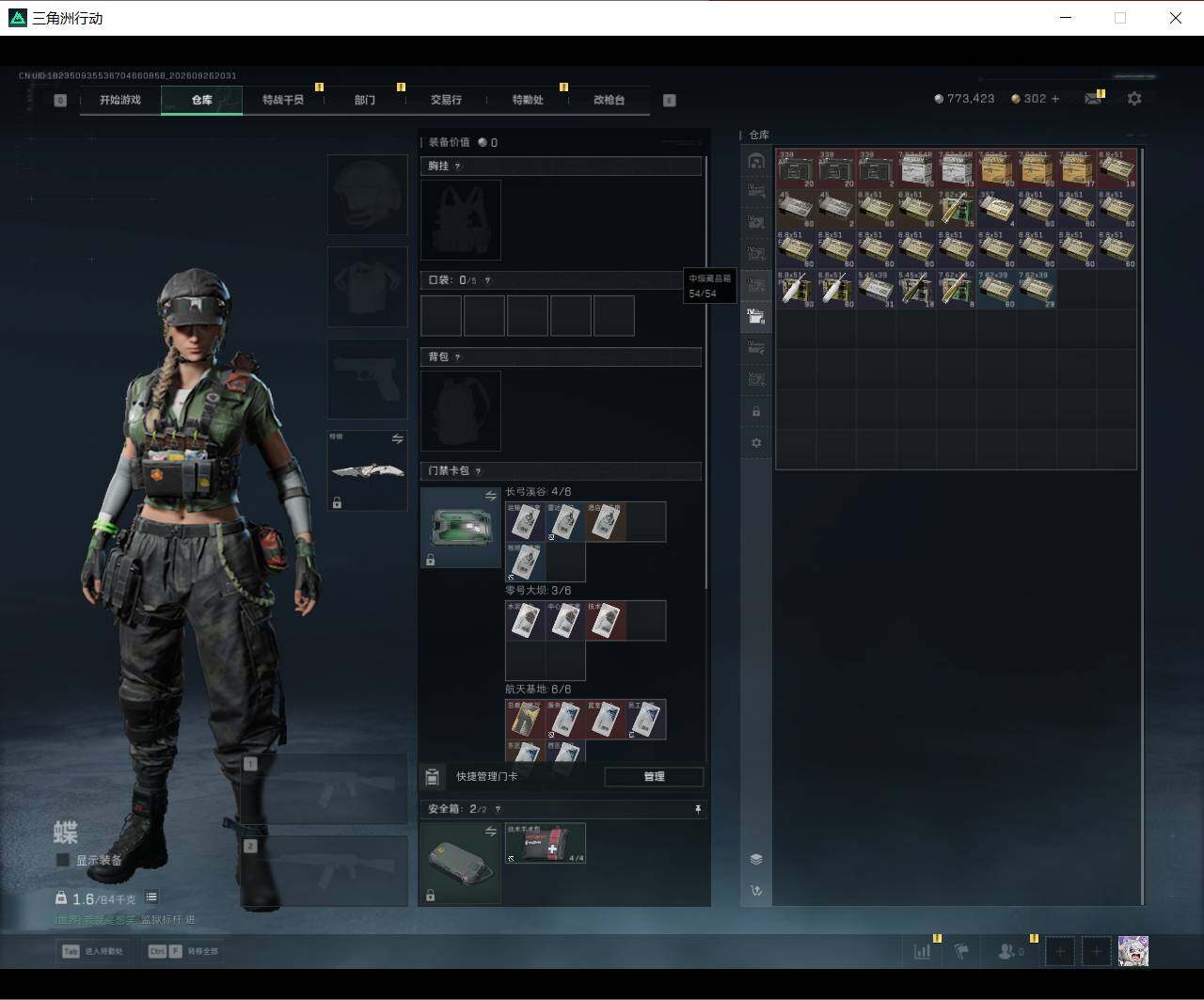This screenshot has height=1000, width=1204.
Task: Add premium currency with plus beside 302
Action: [1054, 99]
